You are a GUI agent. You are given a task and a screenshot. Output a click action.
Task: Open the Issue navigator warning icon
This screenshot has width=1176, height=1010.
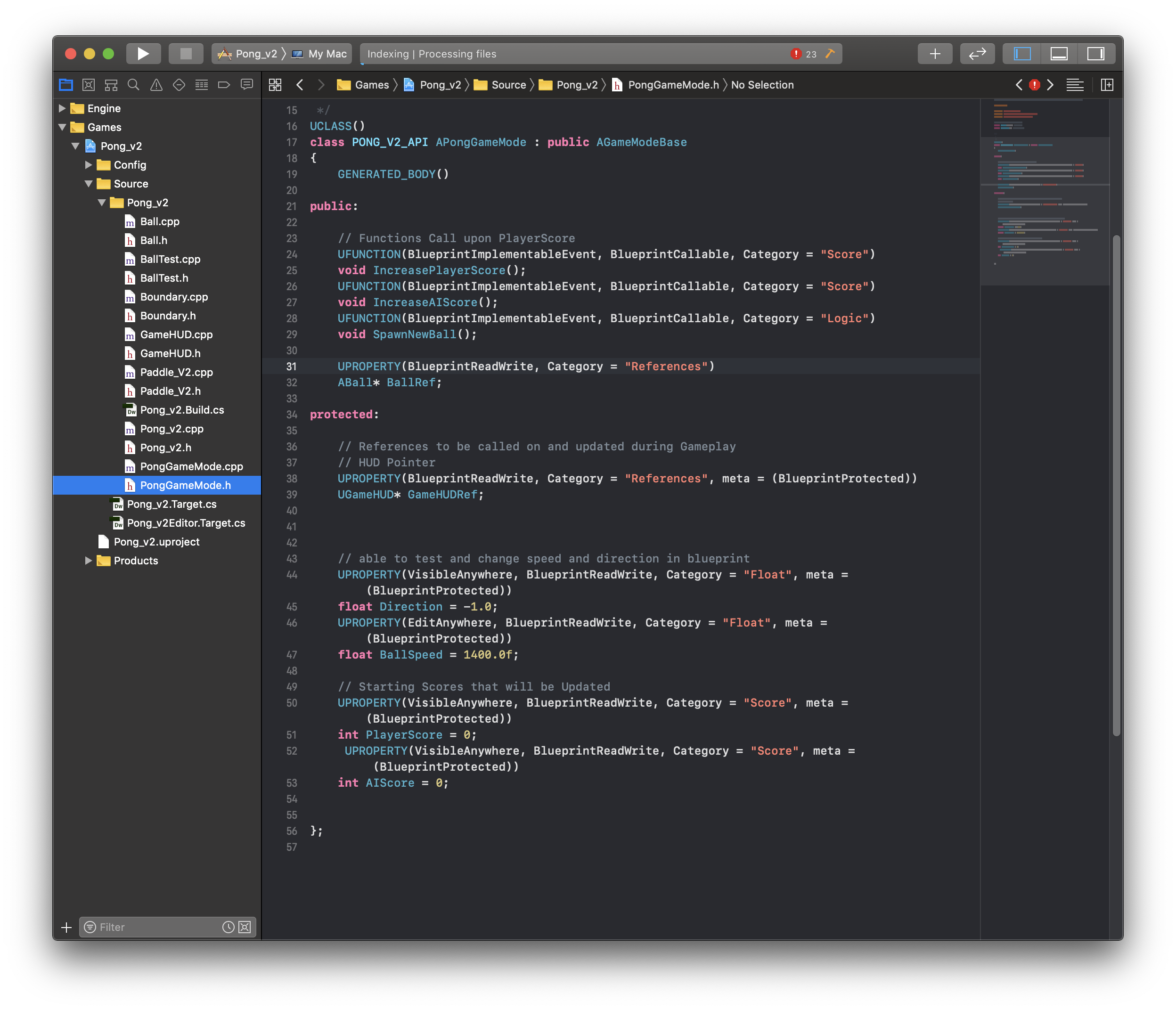(156, 85)
